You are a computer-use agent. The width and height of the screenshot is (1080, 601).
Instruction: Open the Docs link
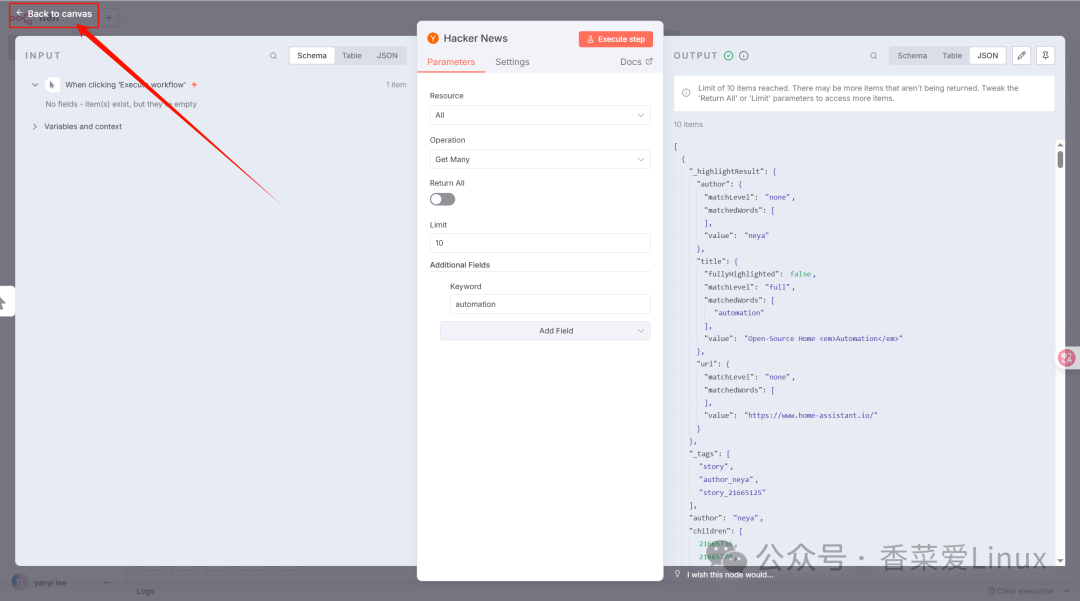[636, 62]
